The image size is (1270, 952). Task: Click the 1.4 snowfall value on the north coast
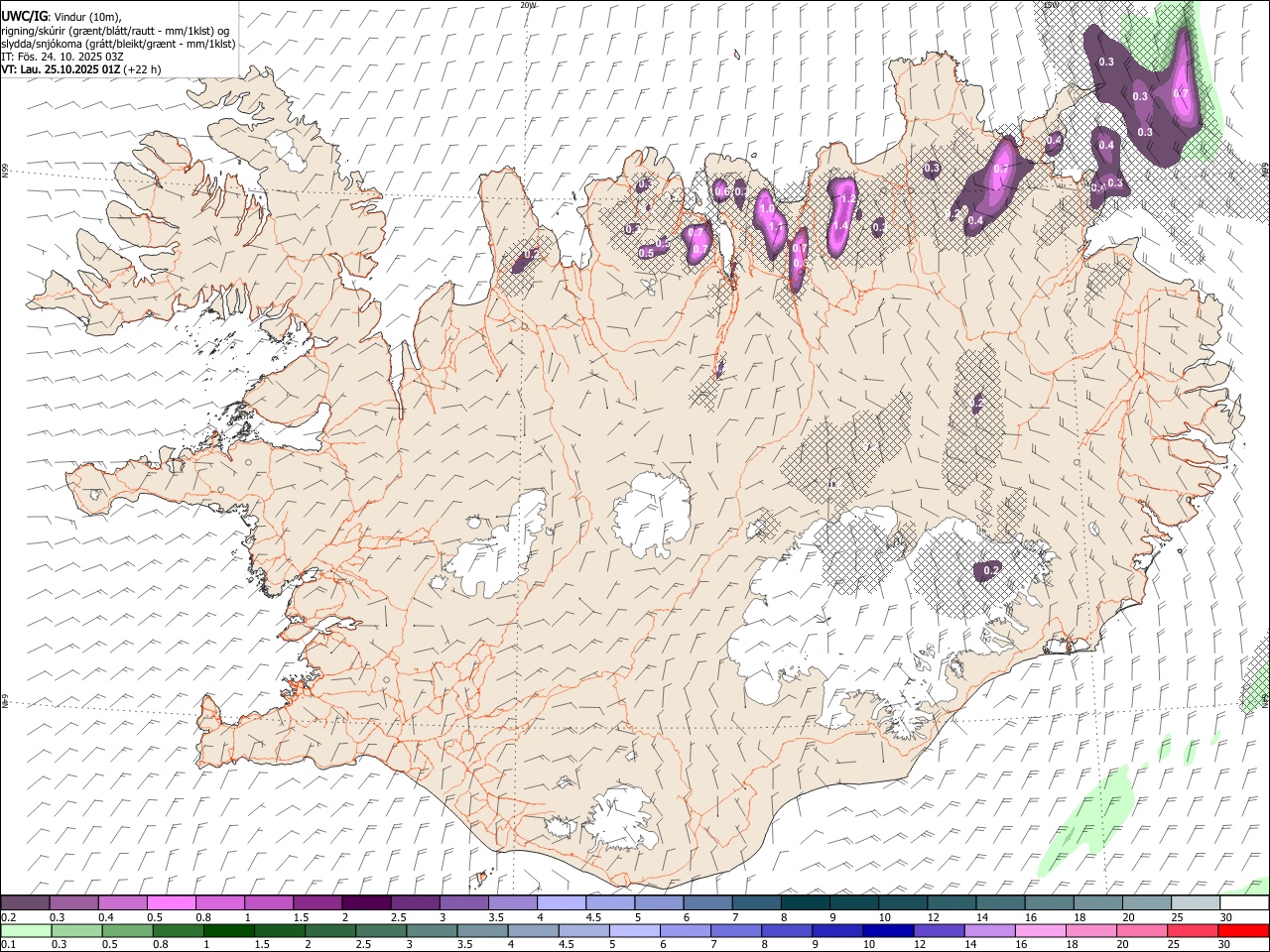click(839, 226)
